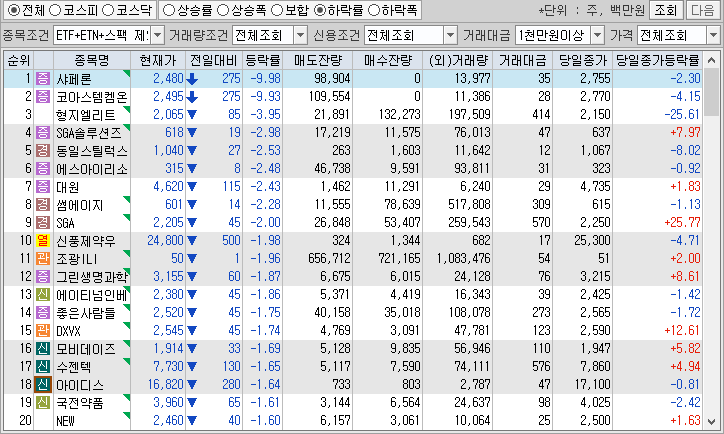Viewport: 724px width, 434px height.
Task: Sort by the 현재가 column header
Action: pyautogui.click(x=158, y=60)
